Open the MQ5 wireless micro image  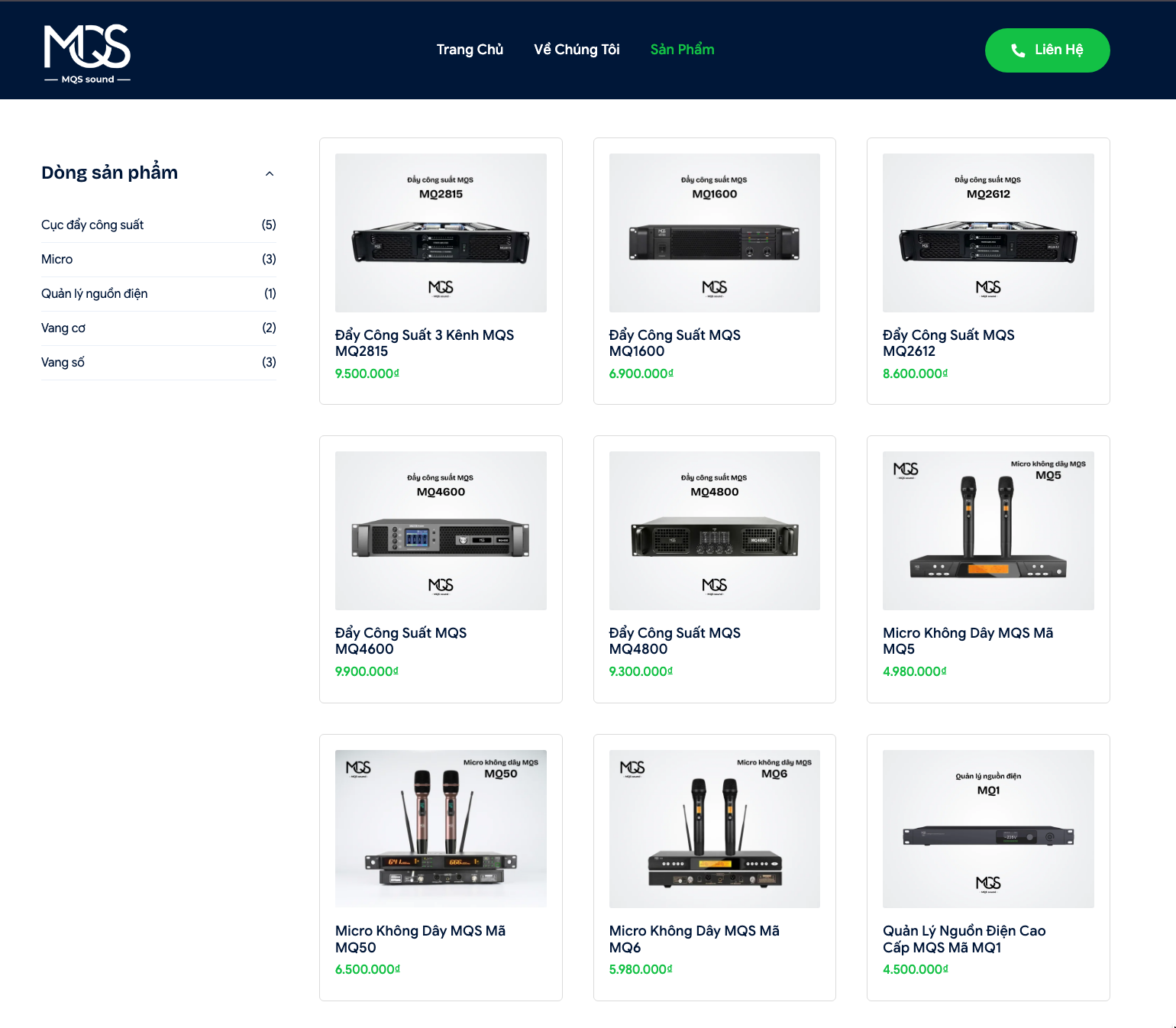click(988, 531)
